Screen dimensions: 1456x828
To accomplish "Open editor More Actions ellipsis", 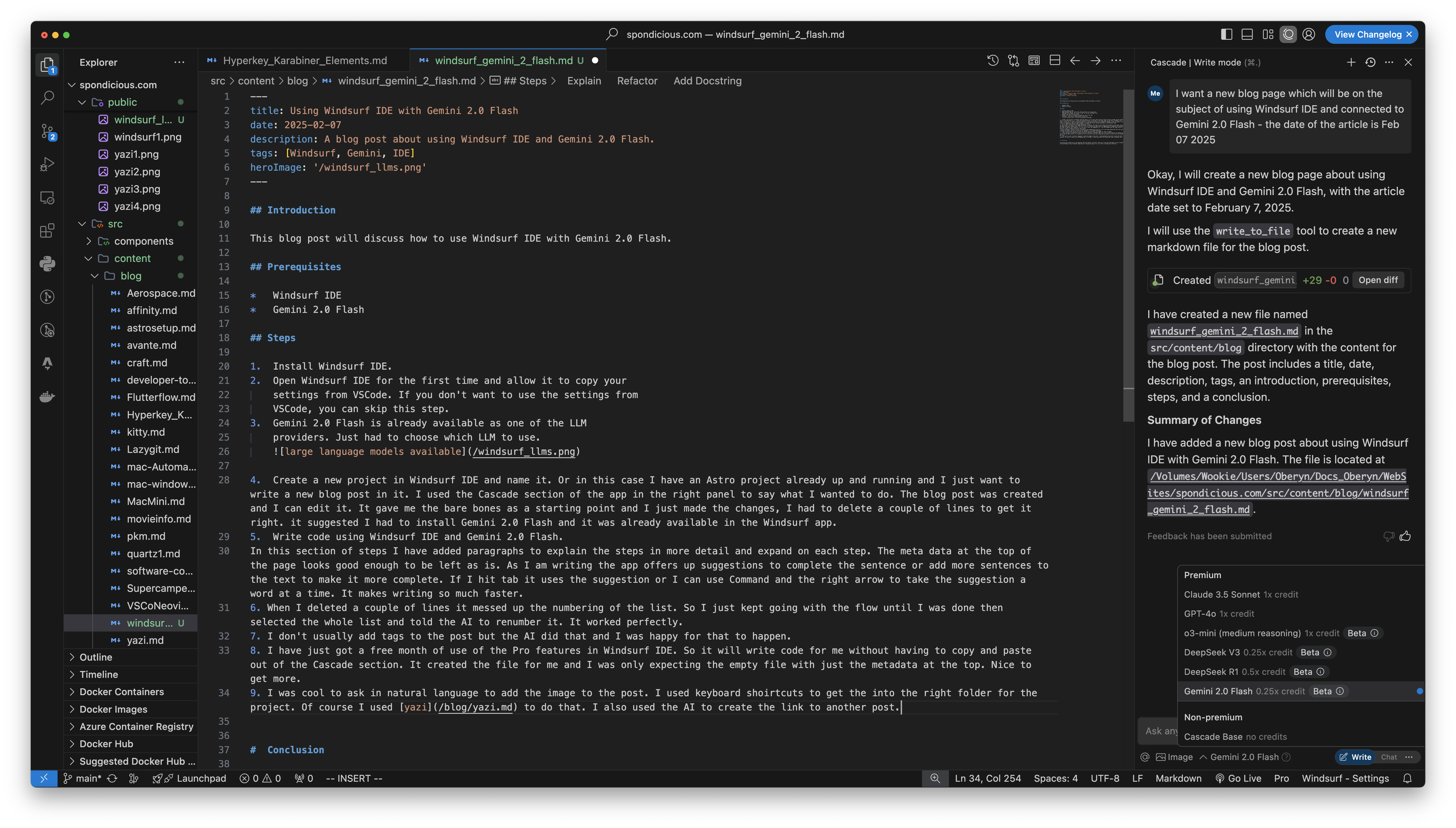I will [1116, 60].
